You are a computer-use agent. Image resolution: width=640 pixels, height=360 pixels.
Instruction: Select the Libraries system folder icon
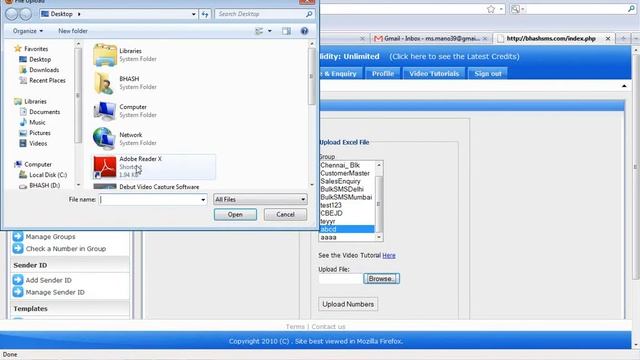point(105,55)
